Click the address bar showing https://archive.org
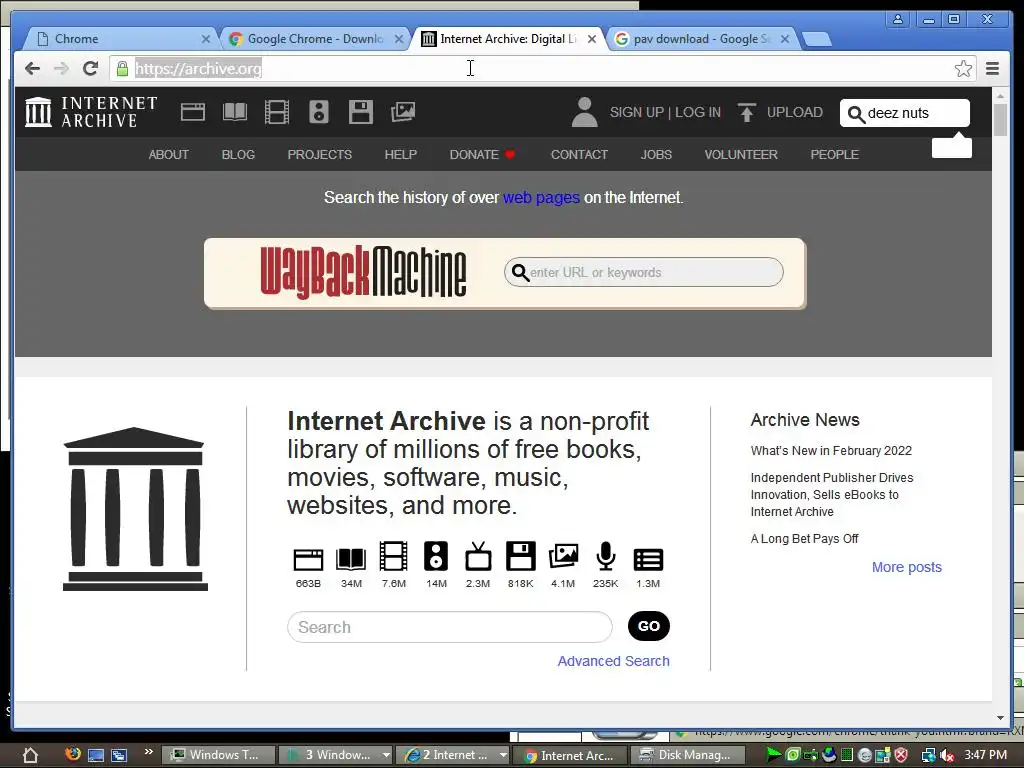The image size is (1024, 768). (x=542, y=69)
